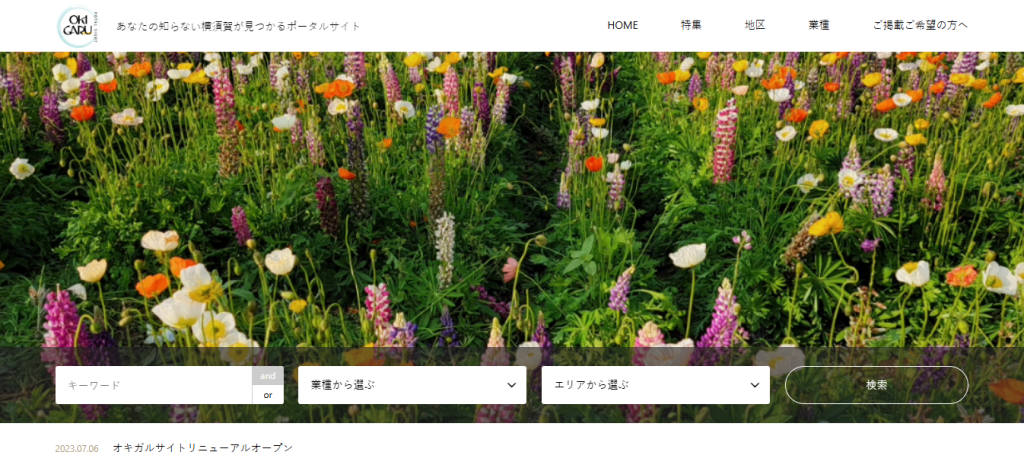This screenshot has height=468, width=1024.
Task: Open the HOME menu item
Action: point(622,25)
